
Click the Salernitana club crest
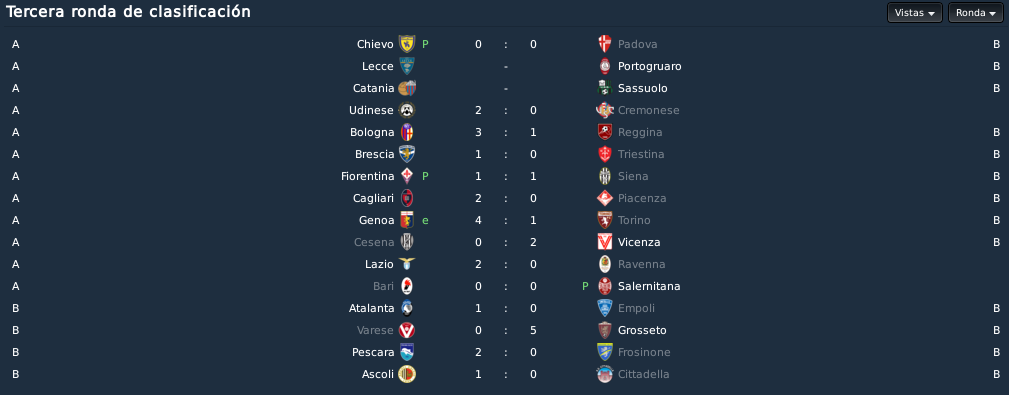(604, 286)
